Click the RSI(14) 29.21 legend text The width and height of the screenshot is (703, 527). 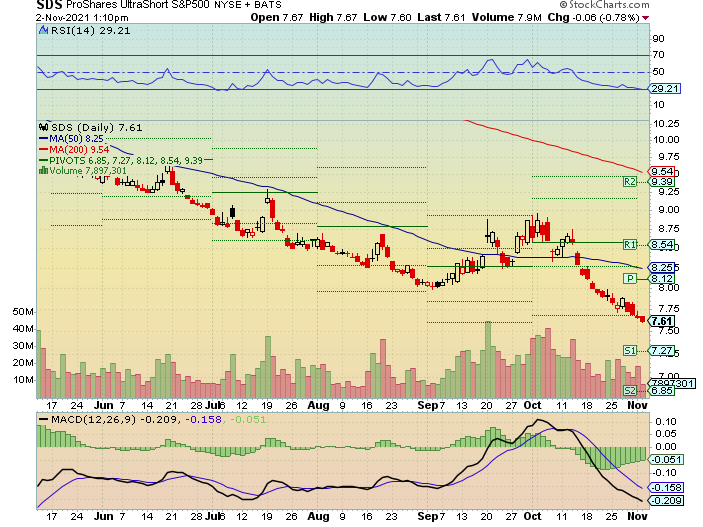pos(91,30)
